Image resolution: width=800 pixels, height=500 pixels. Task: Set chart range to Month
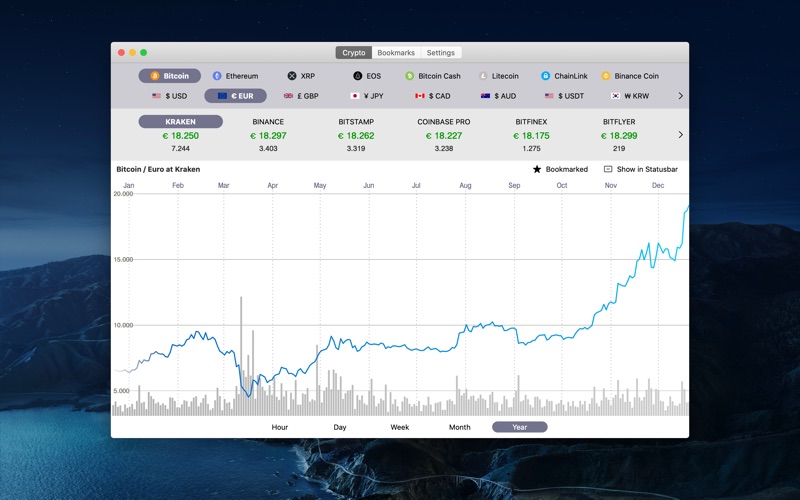click(460, 427)
